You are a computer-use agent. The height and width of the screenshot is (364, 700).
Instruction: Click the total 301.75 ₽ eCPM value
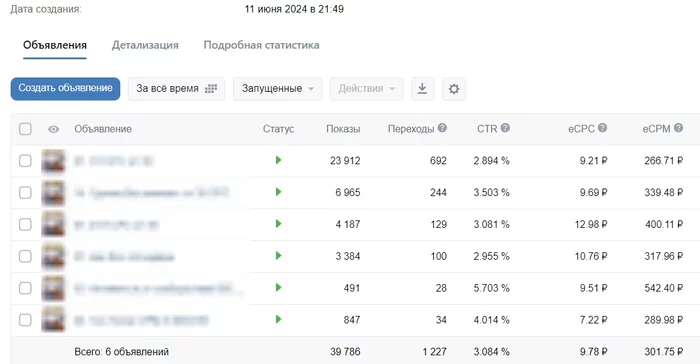[663, 352]
